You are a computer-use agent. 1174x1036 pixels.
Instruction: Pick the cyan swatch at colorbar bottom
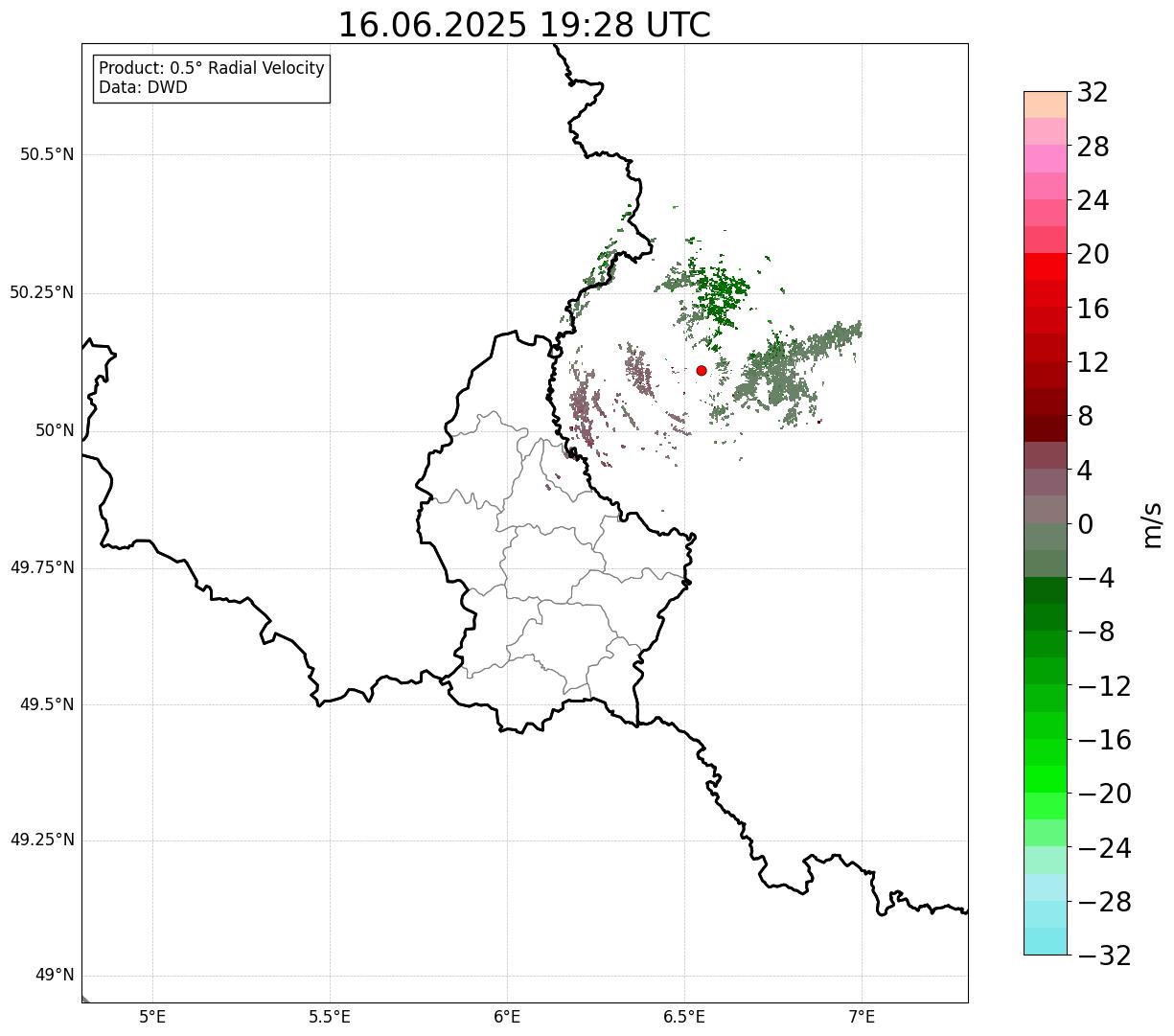(1046, 941)
